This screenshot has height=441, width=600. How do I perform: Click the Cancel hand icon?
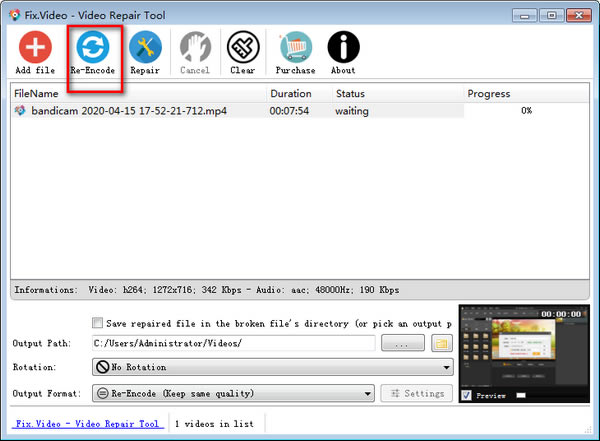click(195, 47)
